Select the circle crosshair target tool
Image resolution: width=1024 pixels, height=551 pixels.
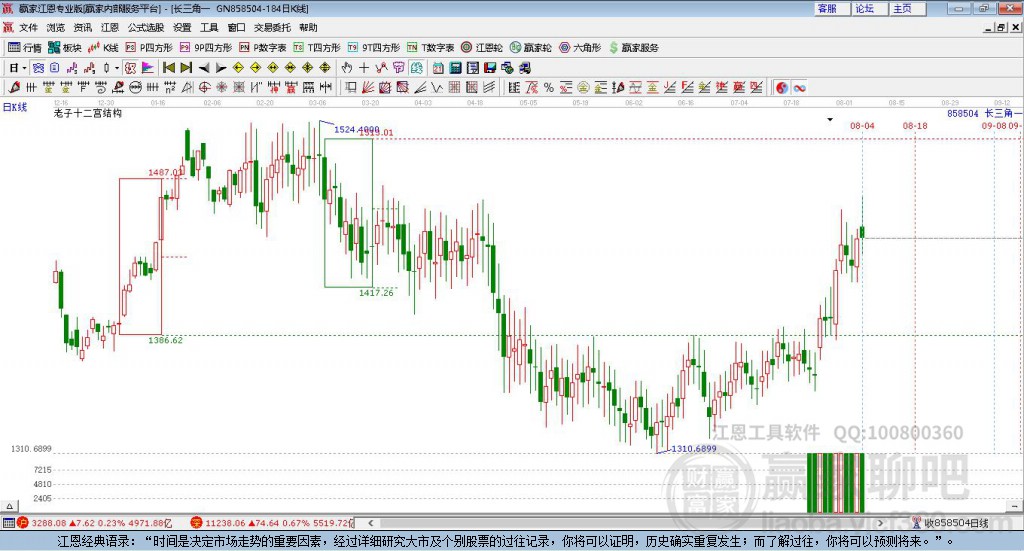pos(204,87)
